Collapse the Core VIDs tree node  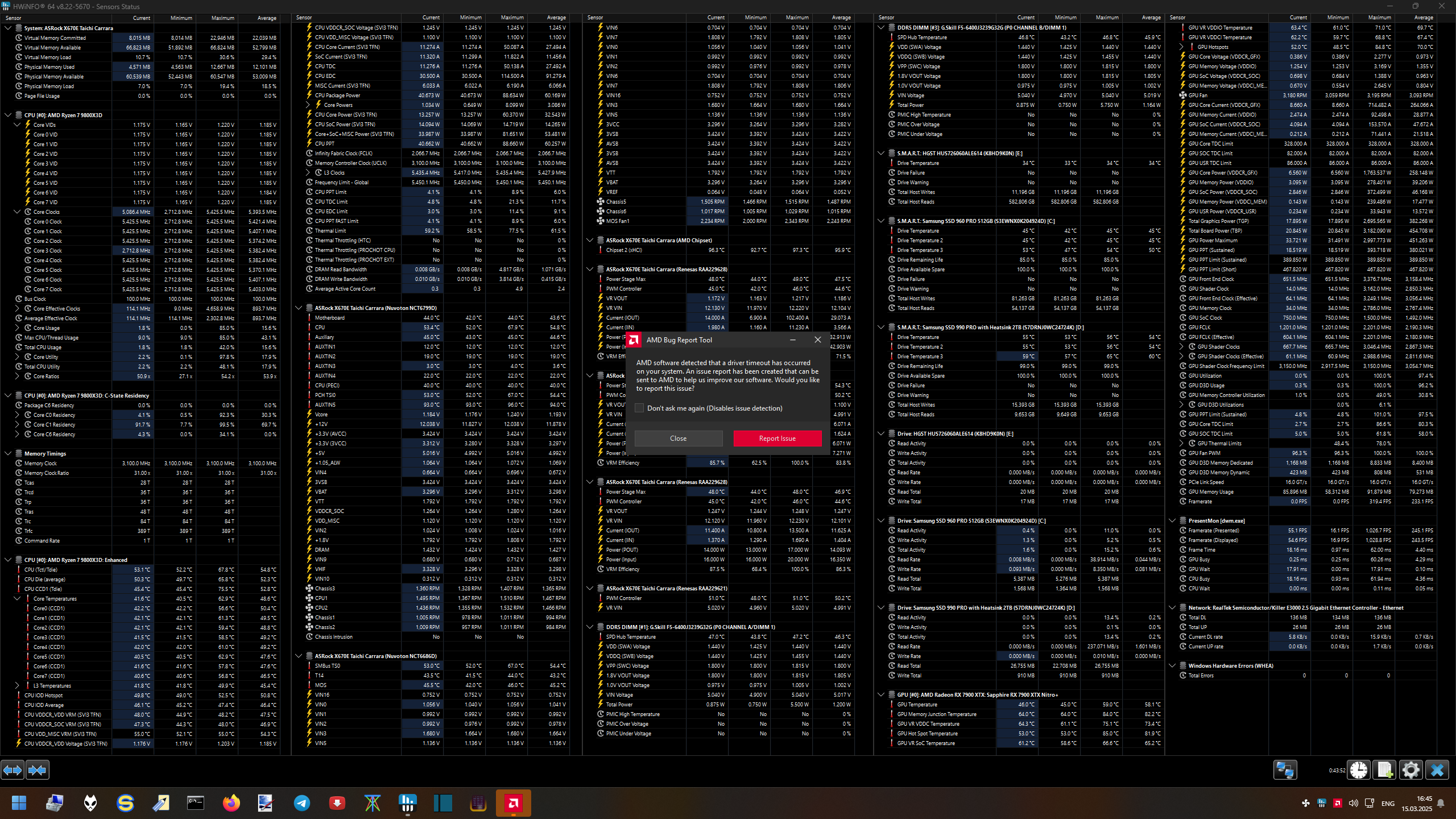tap(17, 125)
